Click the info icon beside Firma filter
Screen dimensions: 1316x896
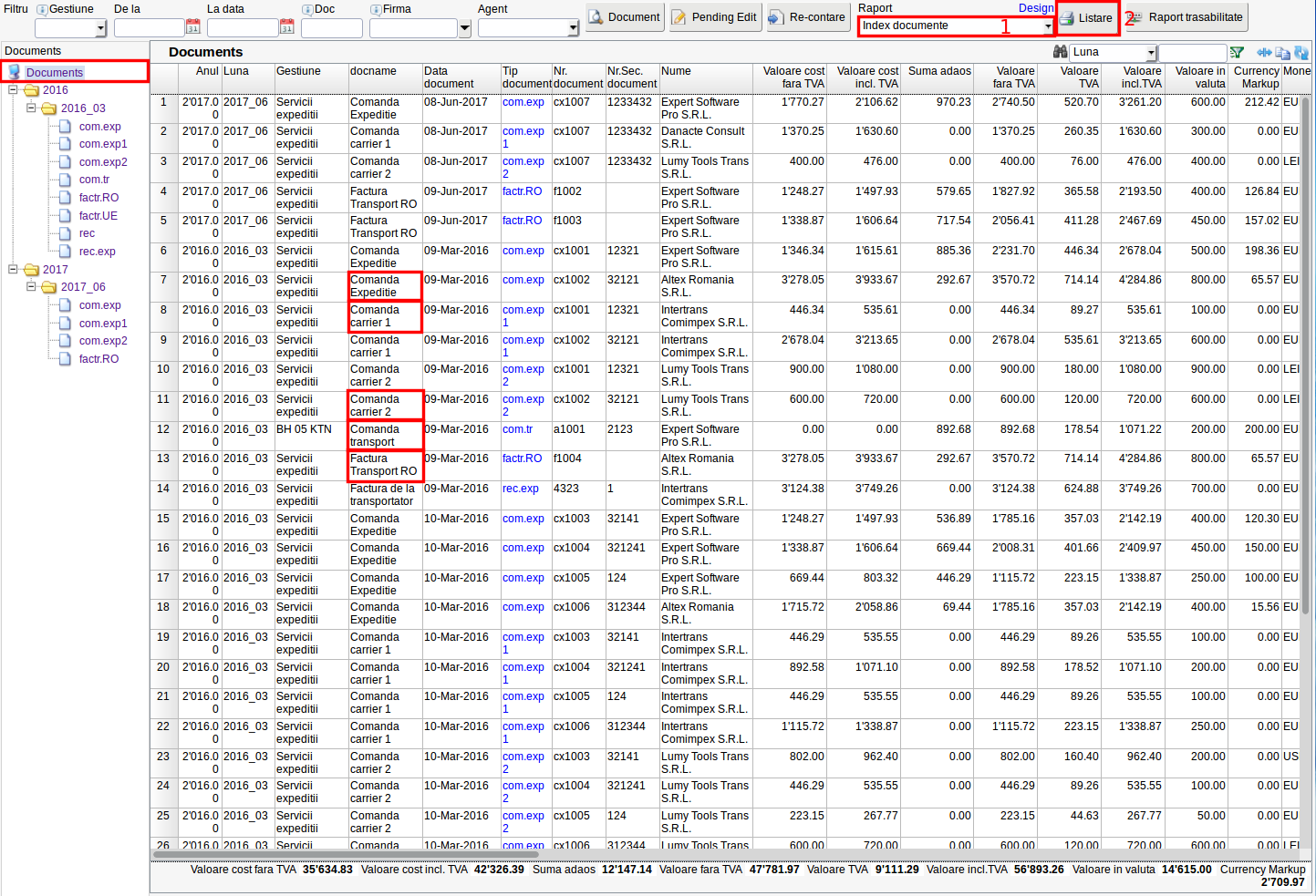pos(376,9)
